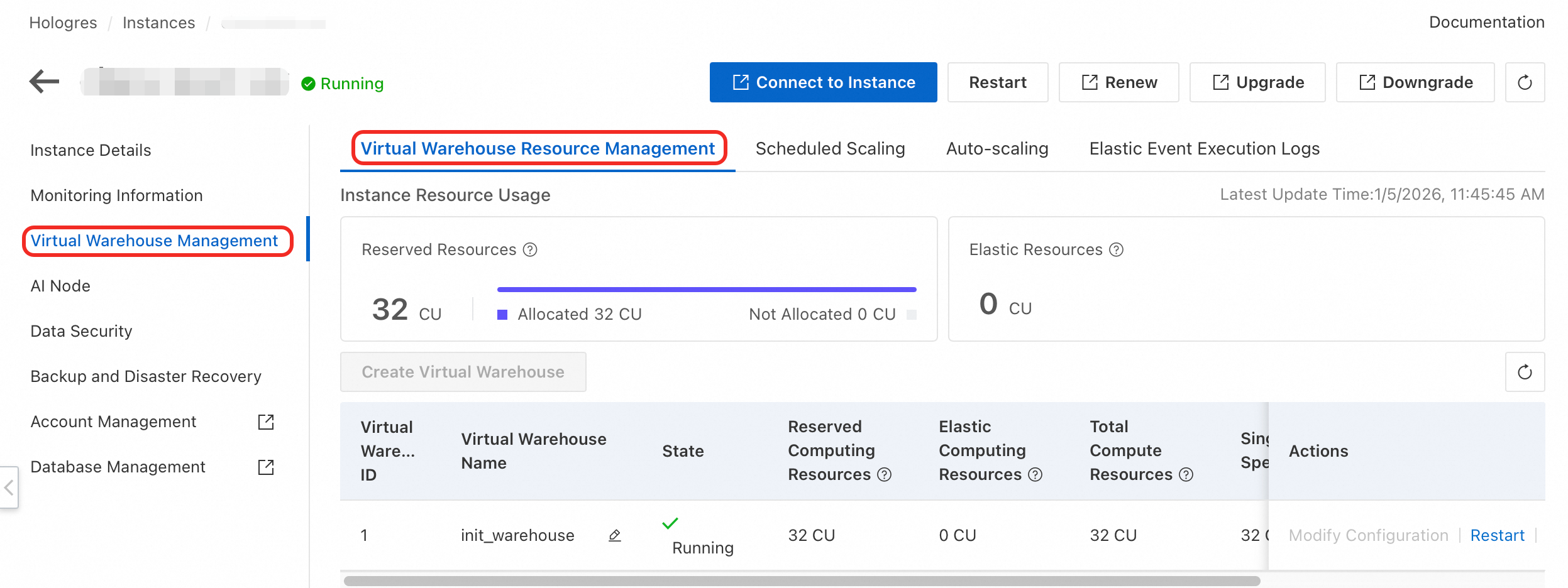Viewport: 1568px width, 588px height.
Task: Show Elastic Computing Resources column help
Action: (1035, 475)
